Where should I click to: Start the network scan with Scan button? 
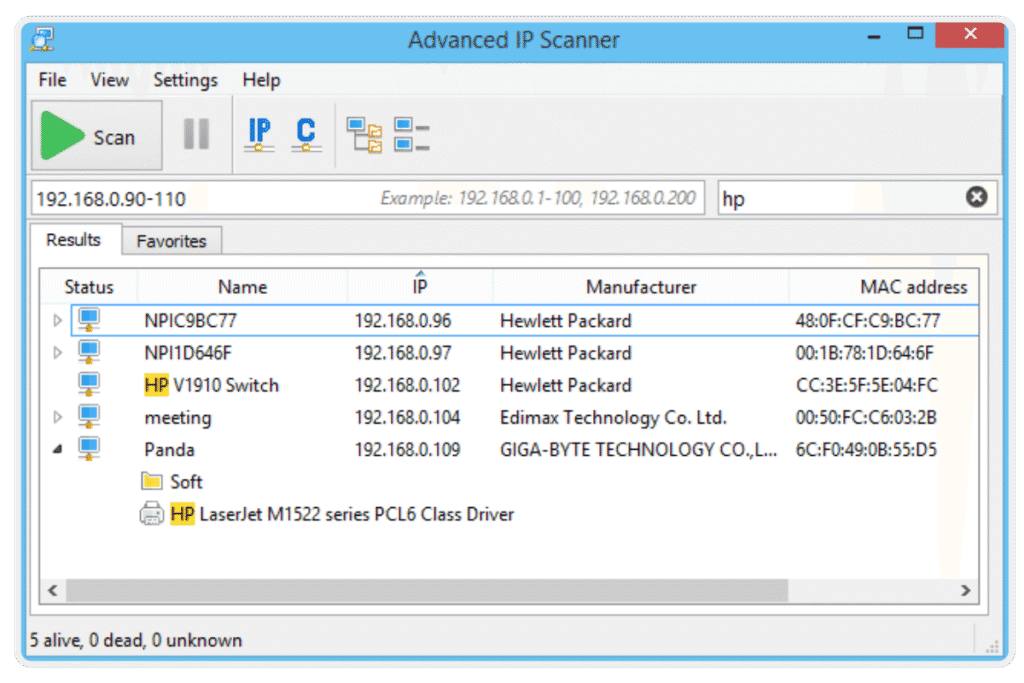click(x=97, y=136)
